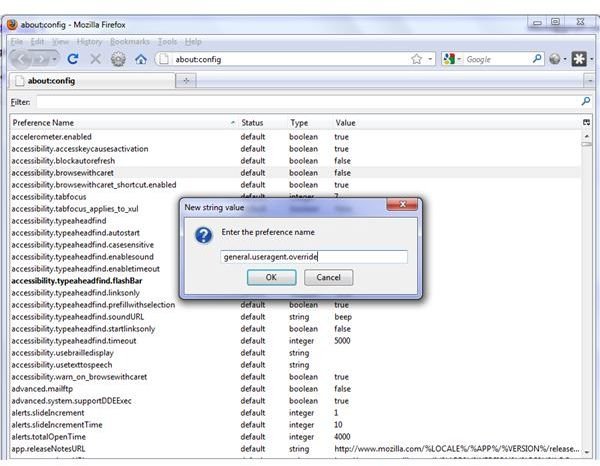Open the Bookmarks menu
The height and width of the screenshot is (466, 600).
click(x=130, y=41)
